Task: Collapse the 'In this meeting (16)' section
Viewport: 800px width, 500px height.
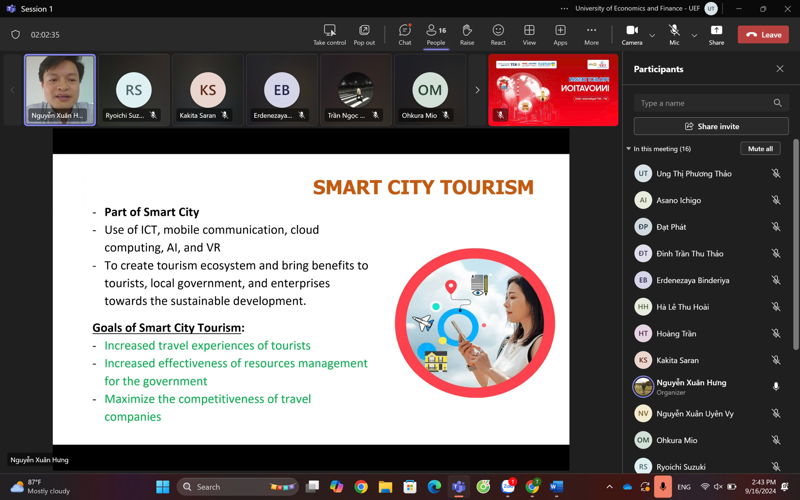Action: point(628,149)
